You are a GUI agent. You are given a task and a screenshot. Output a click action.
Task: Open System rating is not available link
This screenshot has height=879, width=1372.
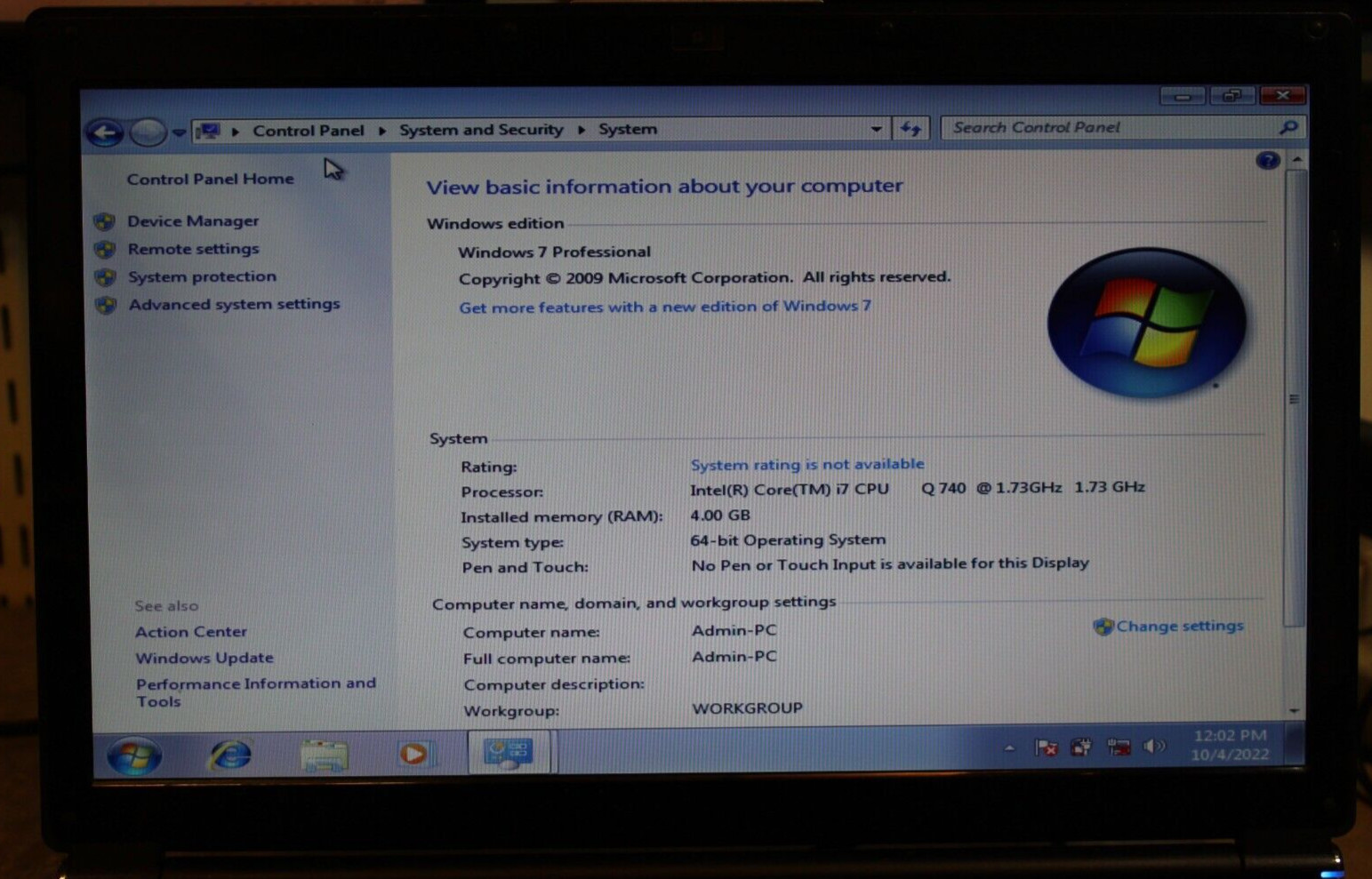coord(807,464)
